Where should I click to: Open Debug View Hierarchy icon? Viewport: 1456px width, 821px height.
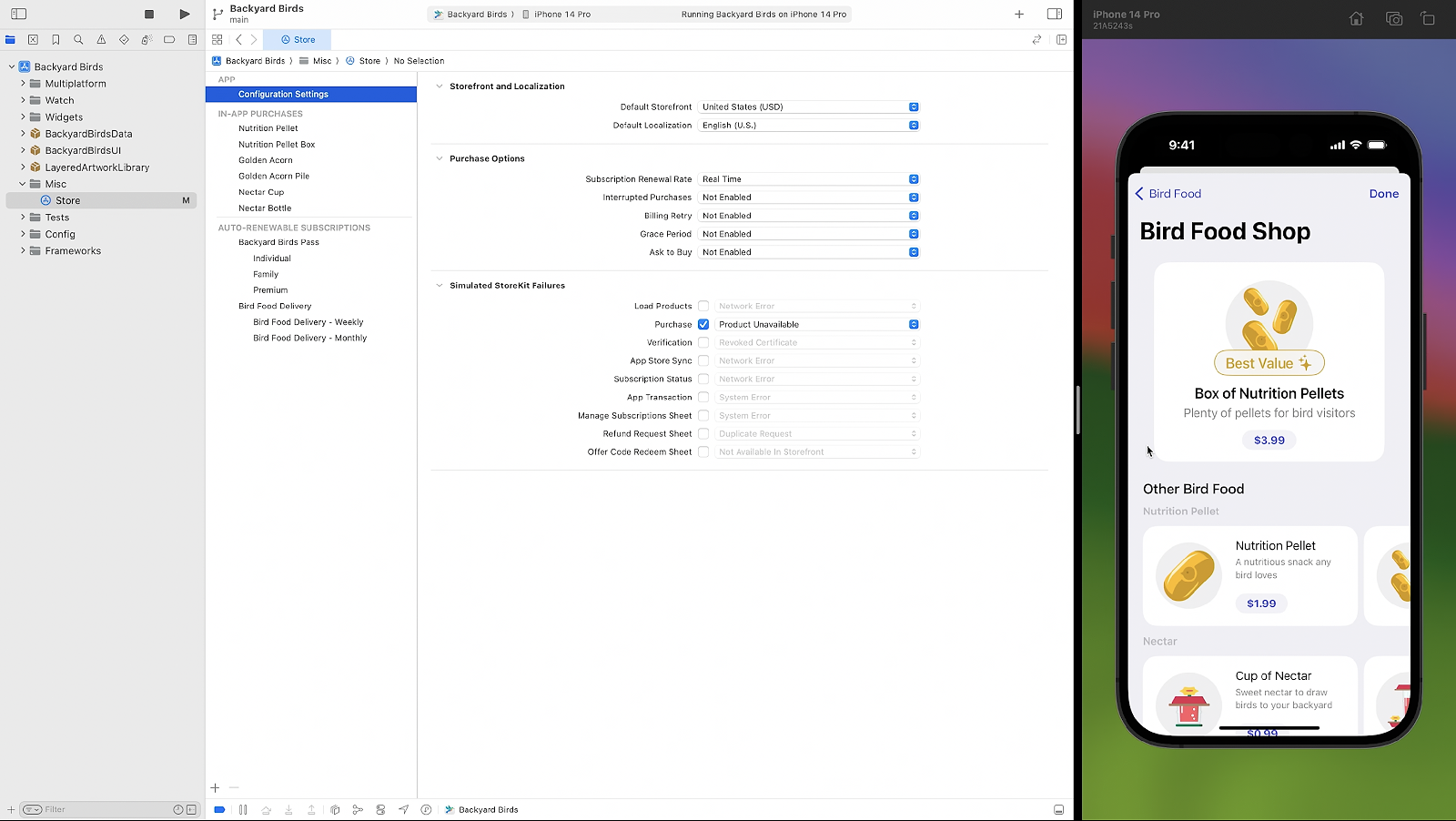coord(335,809)
